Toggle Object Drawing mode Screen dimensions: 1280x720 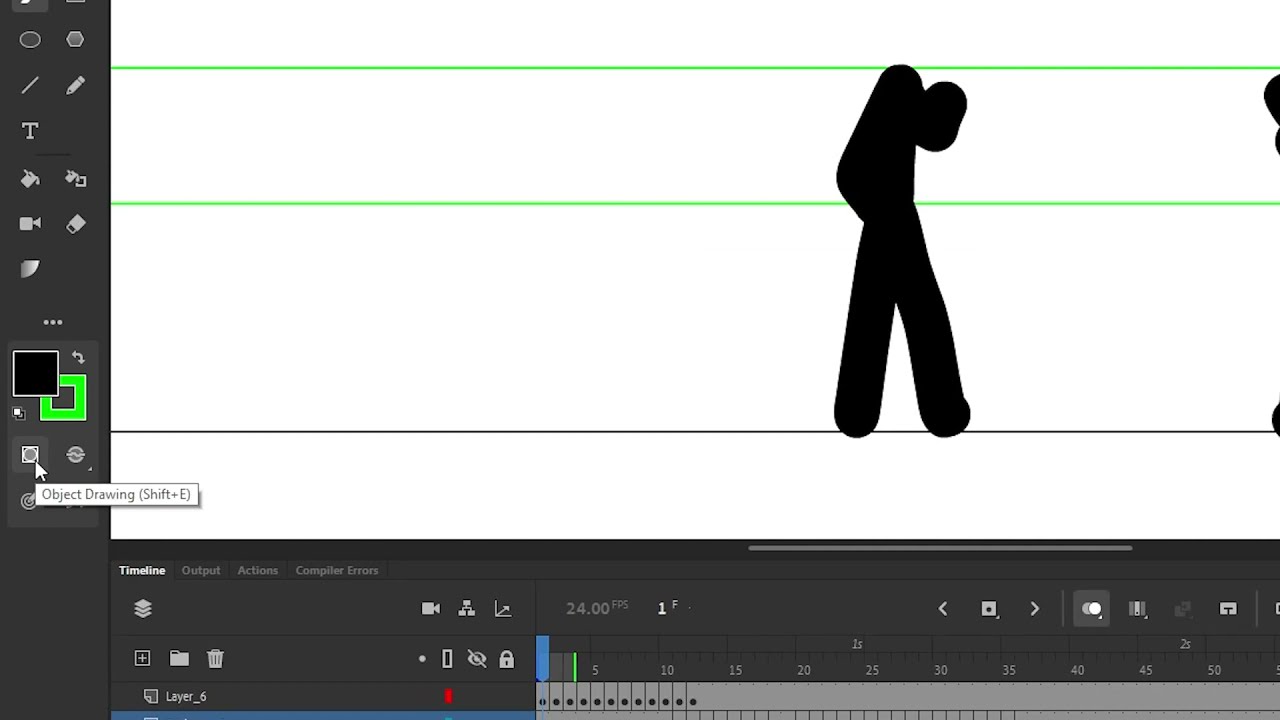pyautogui.click(x=30, y=455)
